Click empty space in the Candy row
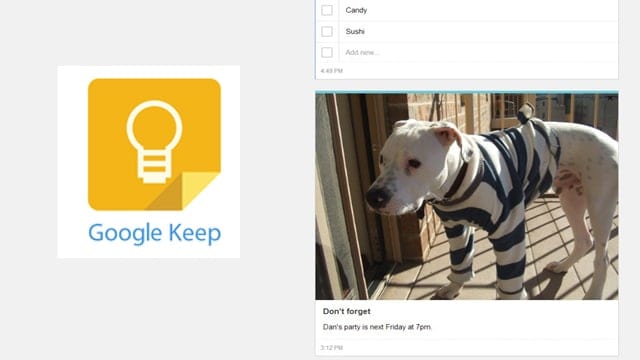The height and width of the screenshot is (360, 640). pos(490,10)
